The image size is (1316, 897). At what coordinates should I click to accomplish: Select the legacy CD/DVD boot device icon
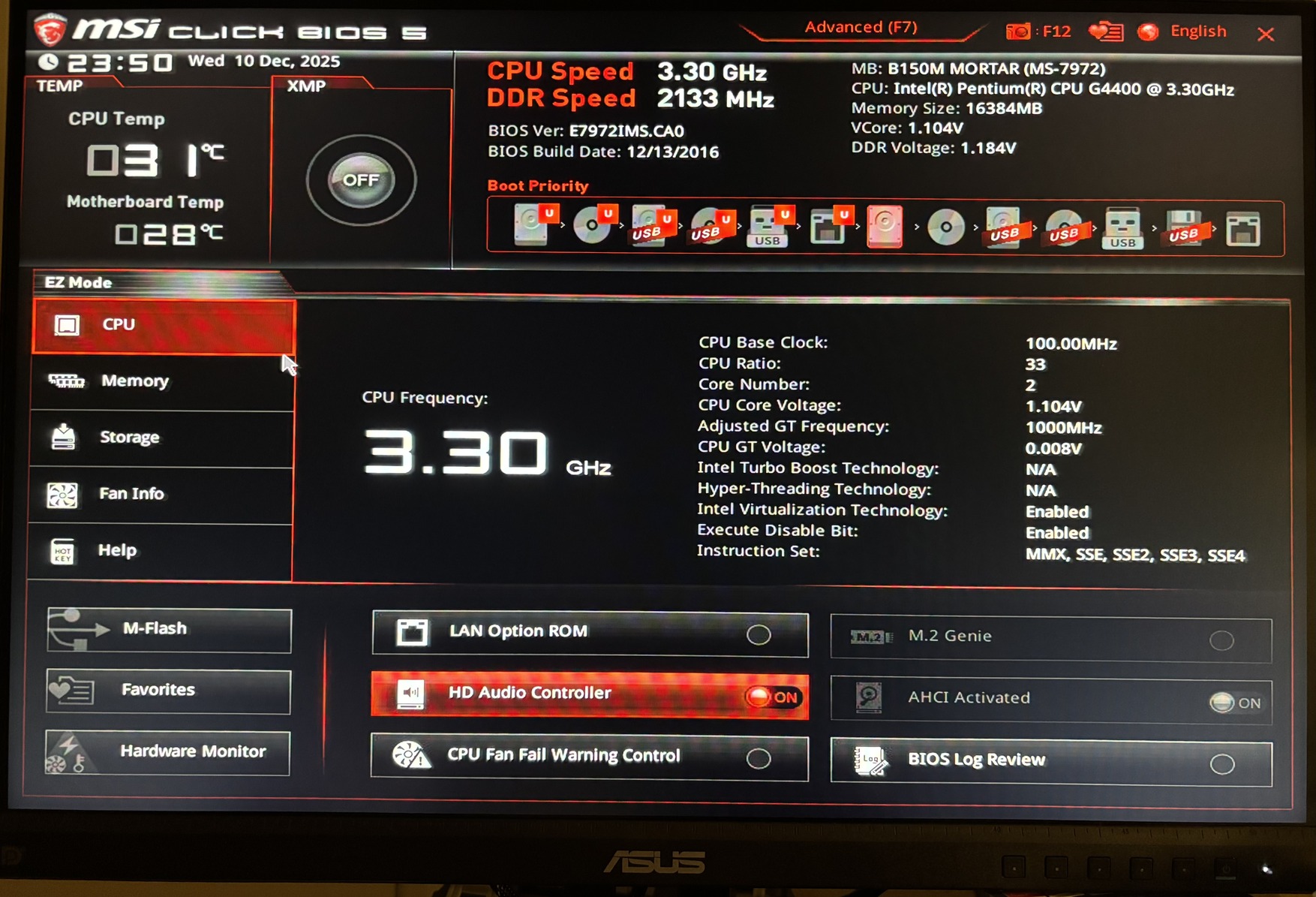click(x=945, y=226)
